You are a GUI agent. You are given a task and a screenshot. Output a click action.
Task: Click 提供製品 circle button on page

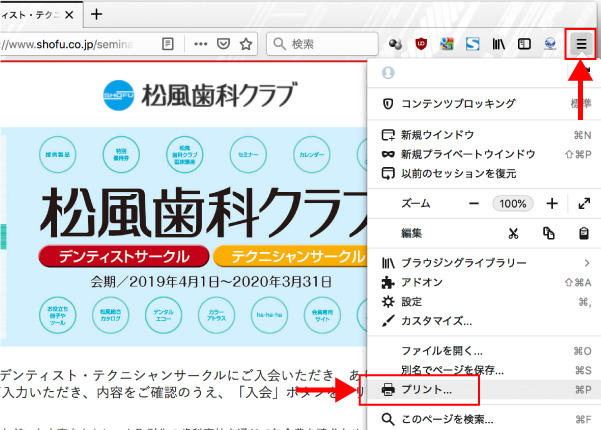(57, 155)
